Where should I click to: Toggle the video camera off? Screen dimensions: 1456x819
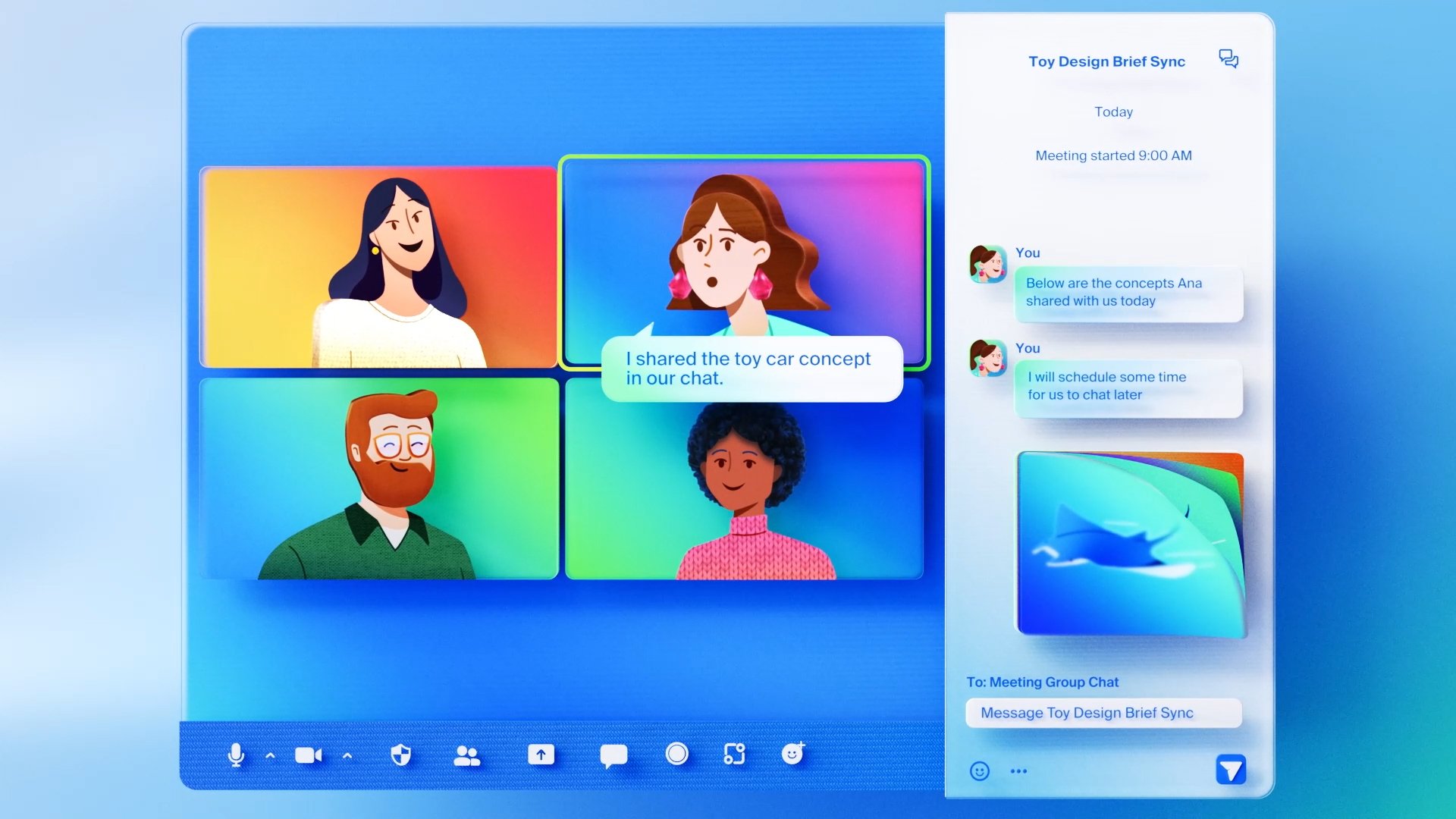tap(309, 755)
